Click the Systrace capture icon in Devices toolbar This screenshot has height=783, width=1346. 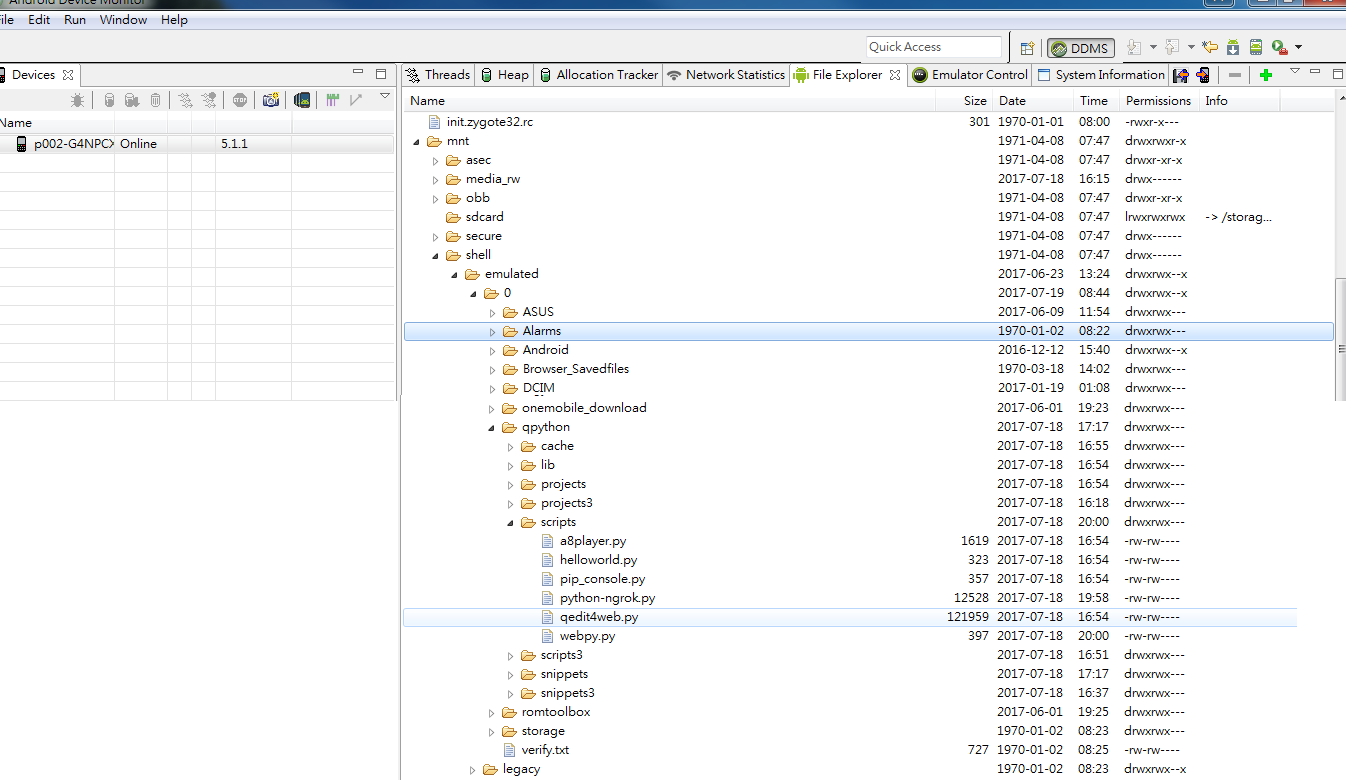point(333,100)
